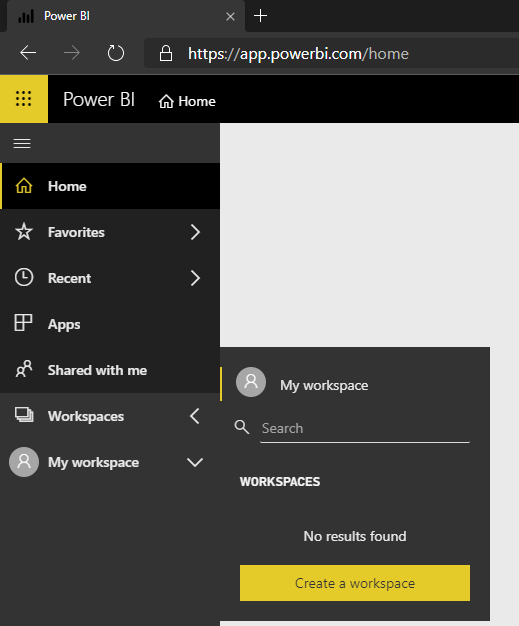Choose My workspace in the flyout

pos(355,384)
